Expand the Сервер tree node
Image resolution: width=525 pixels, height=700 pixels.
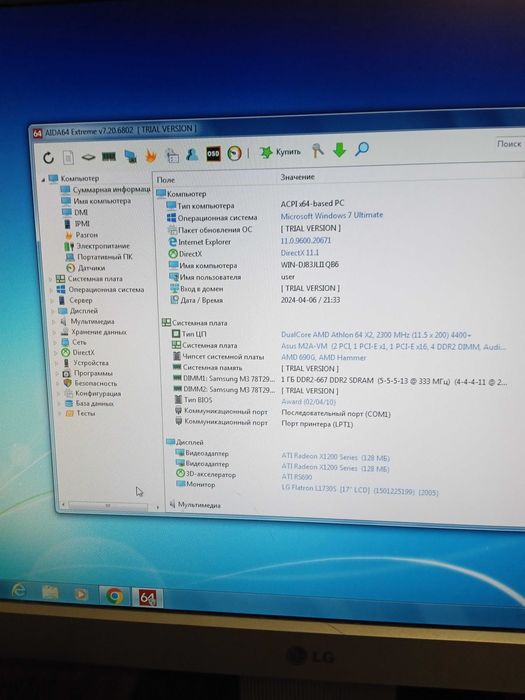(52, 301)
